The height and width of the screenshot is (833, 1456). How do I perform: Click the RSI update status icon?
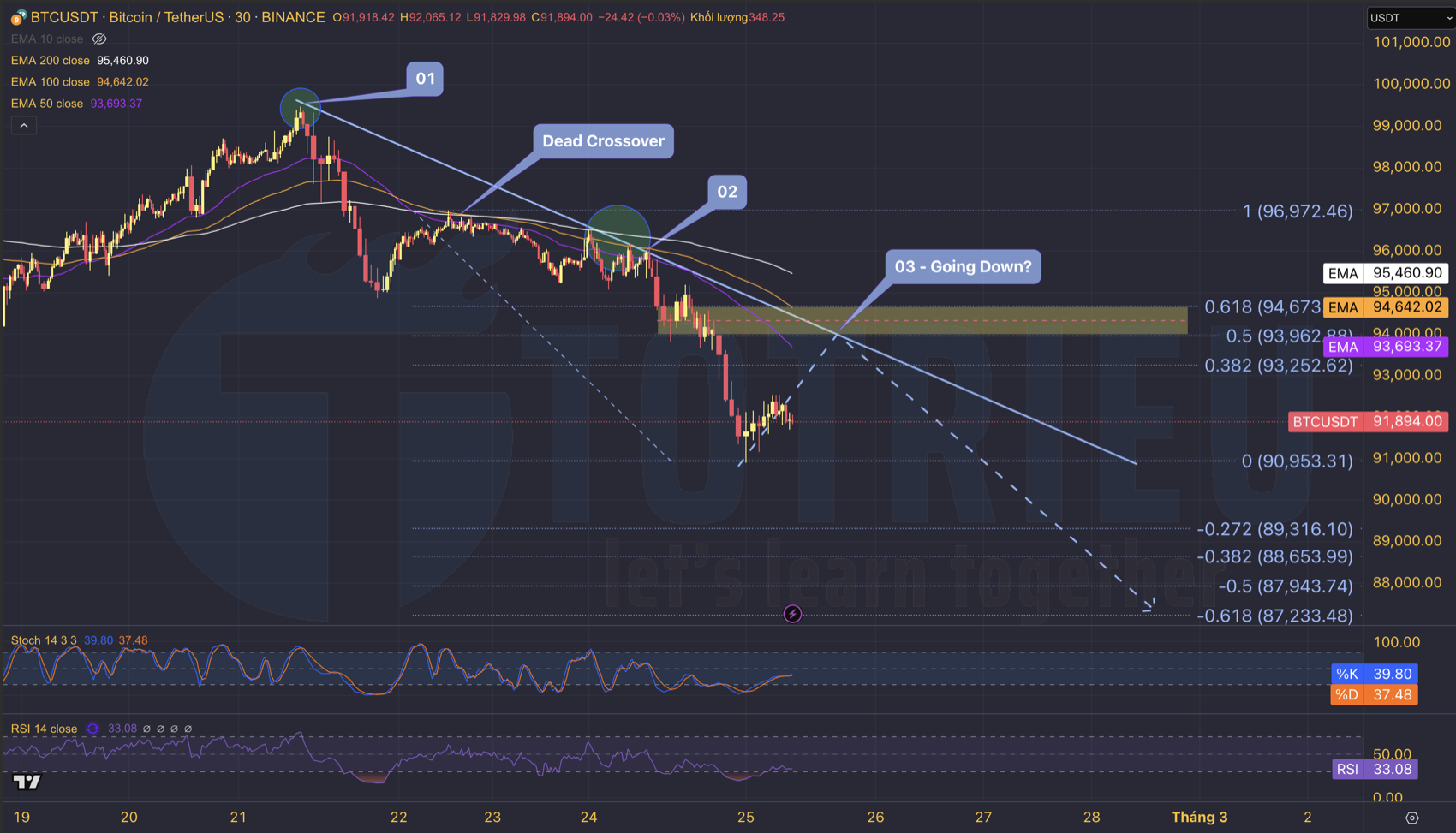click(92, 729)
